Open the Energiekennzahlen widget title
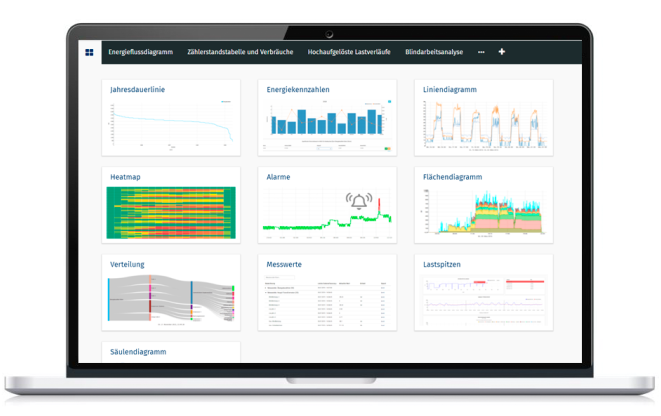This screenshot has height=416, width=661. pyautogui.click(x=298, y=90)
